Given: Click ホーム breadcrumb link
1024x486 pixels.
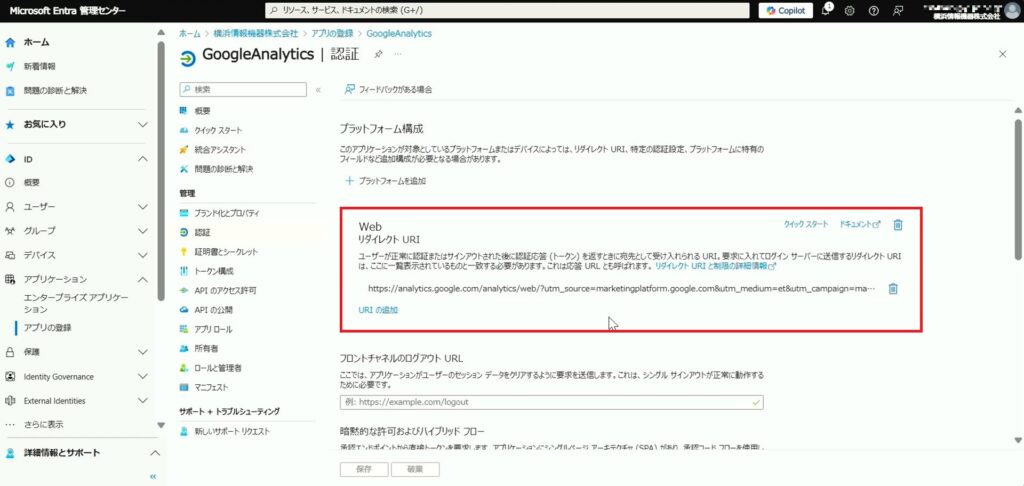Looking at the screenshot, I should [189, 33].
